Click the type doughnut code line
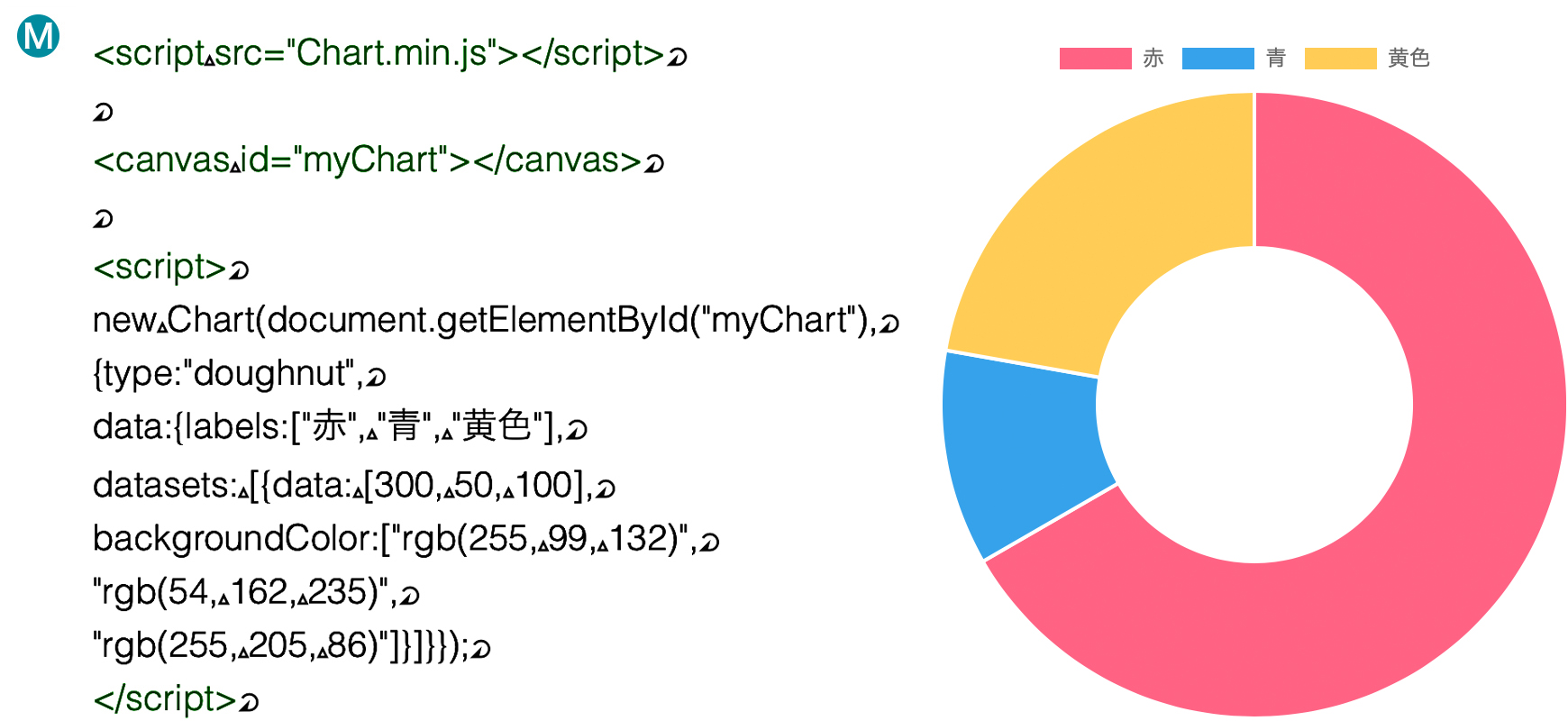 coord(240,373)
